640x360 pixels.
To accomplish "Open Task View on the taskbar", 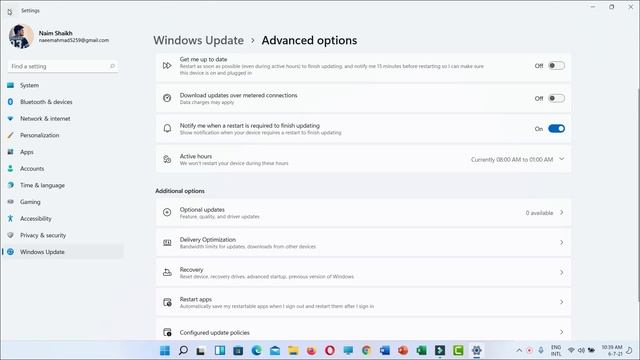I will coord(200,350).
